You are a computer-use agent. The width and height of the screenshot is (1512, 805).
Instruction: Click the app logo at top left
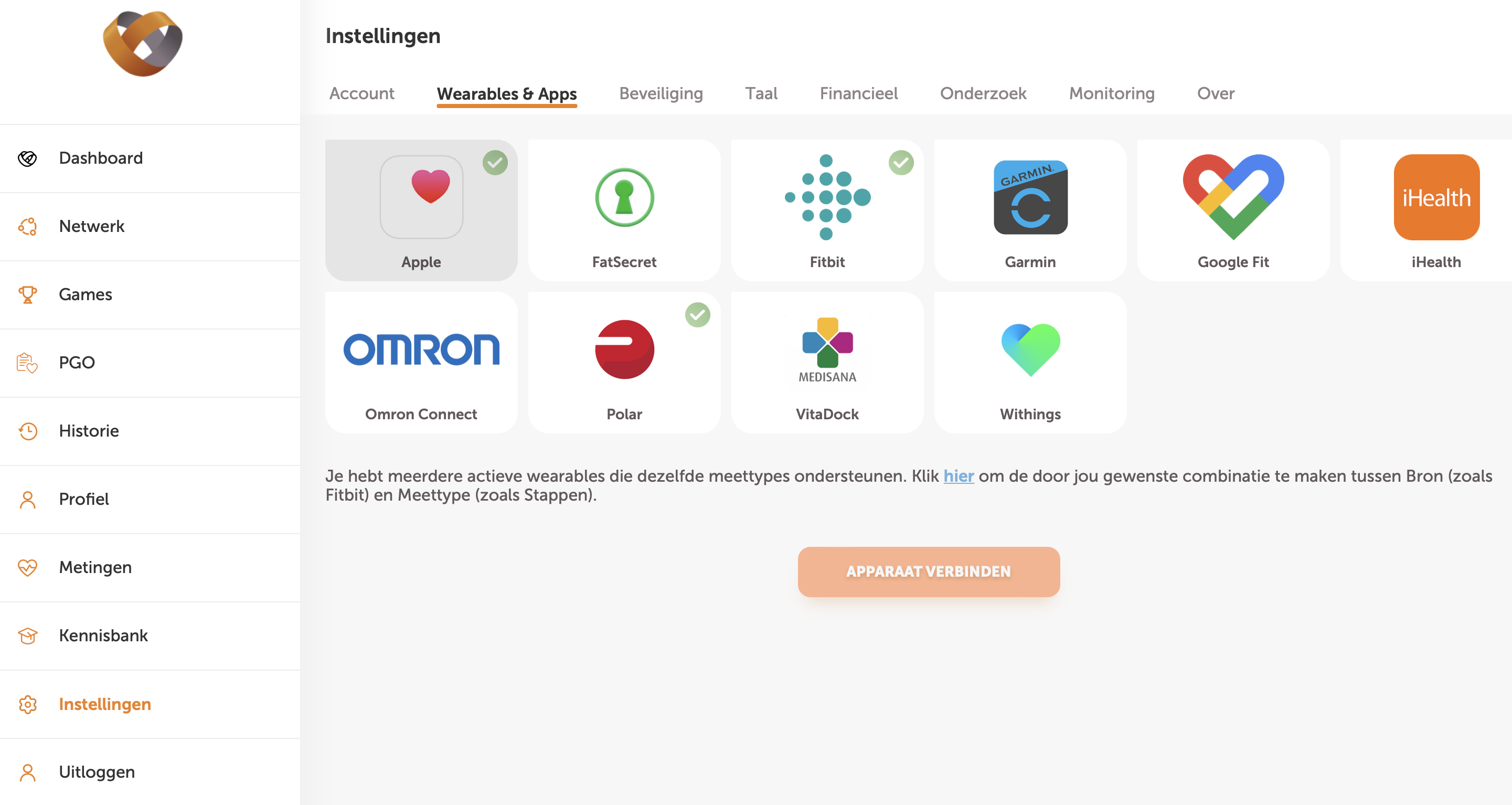coord(143,44)
